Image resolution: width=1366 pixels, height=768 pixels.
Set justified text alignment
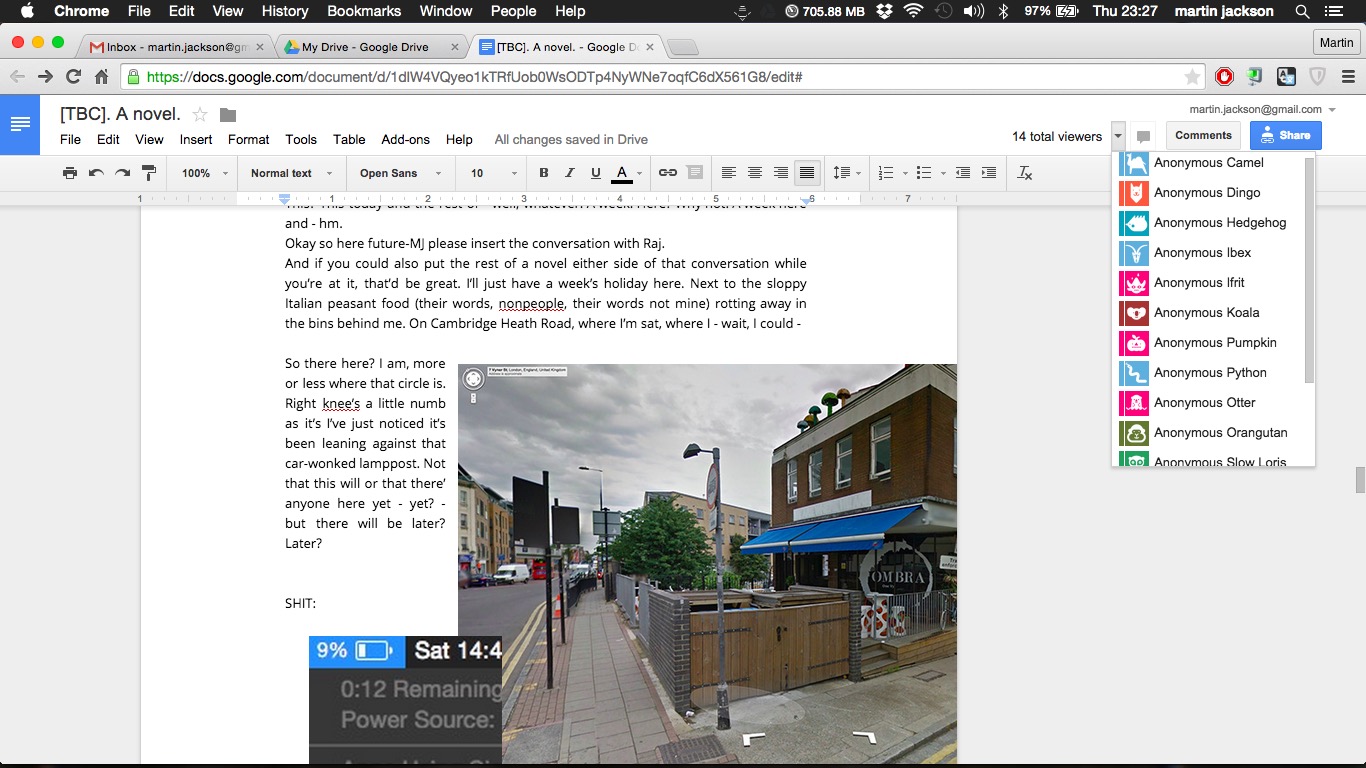(x=807, y=173)
